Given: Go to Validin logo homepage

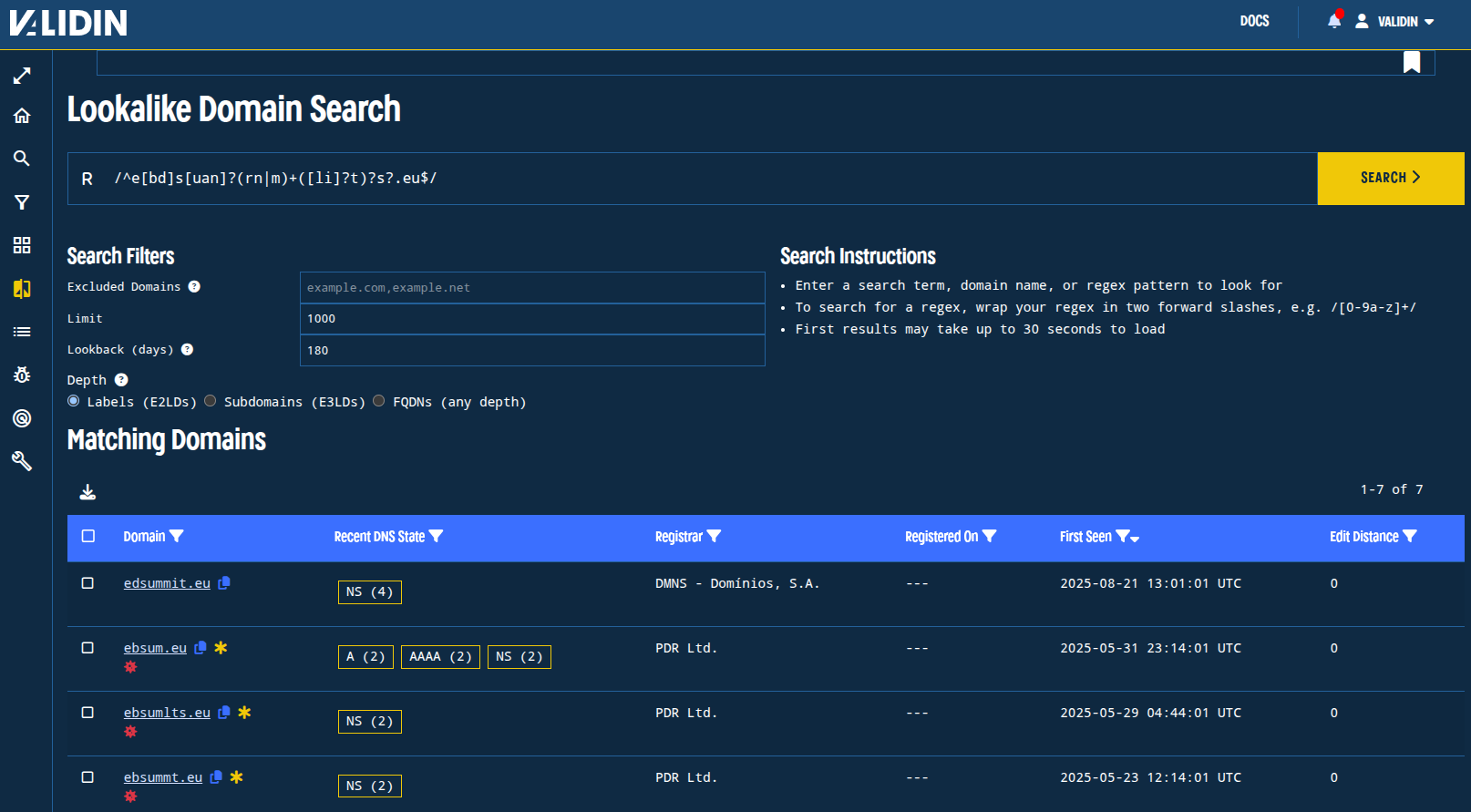Looking at the screenshot, I should tap(68, 23).
